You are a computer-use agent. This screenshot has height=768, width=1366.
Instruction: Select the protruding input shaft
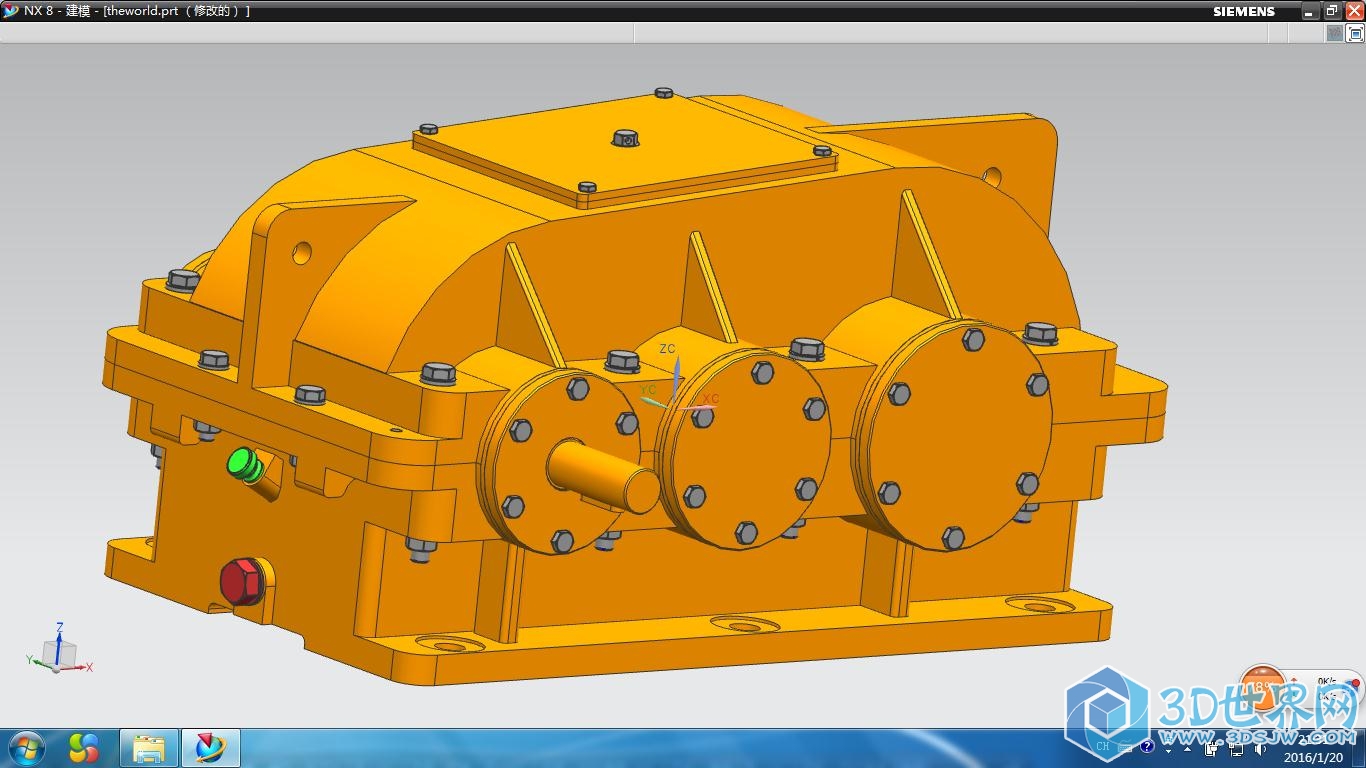tap(602, 475)
